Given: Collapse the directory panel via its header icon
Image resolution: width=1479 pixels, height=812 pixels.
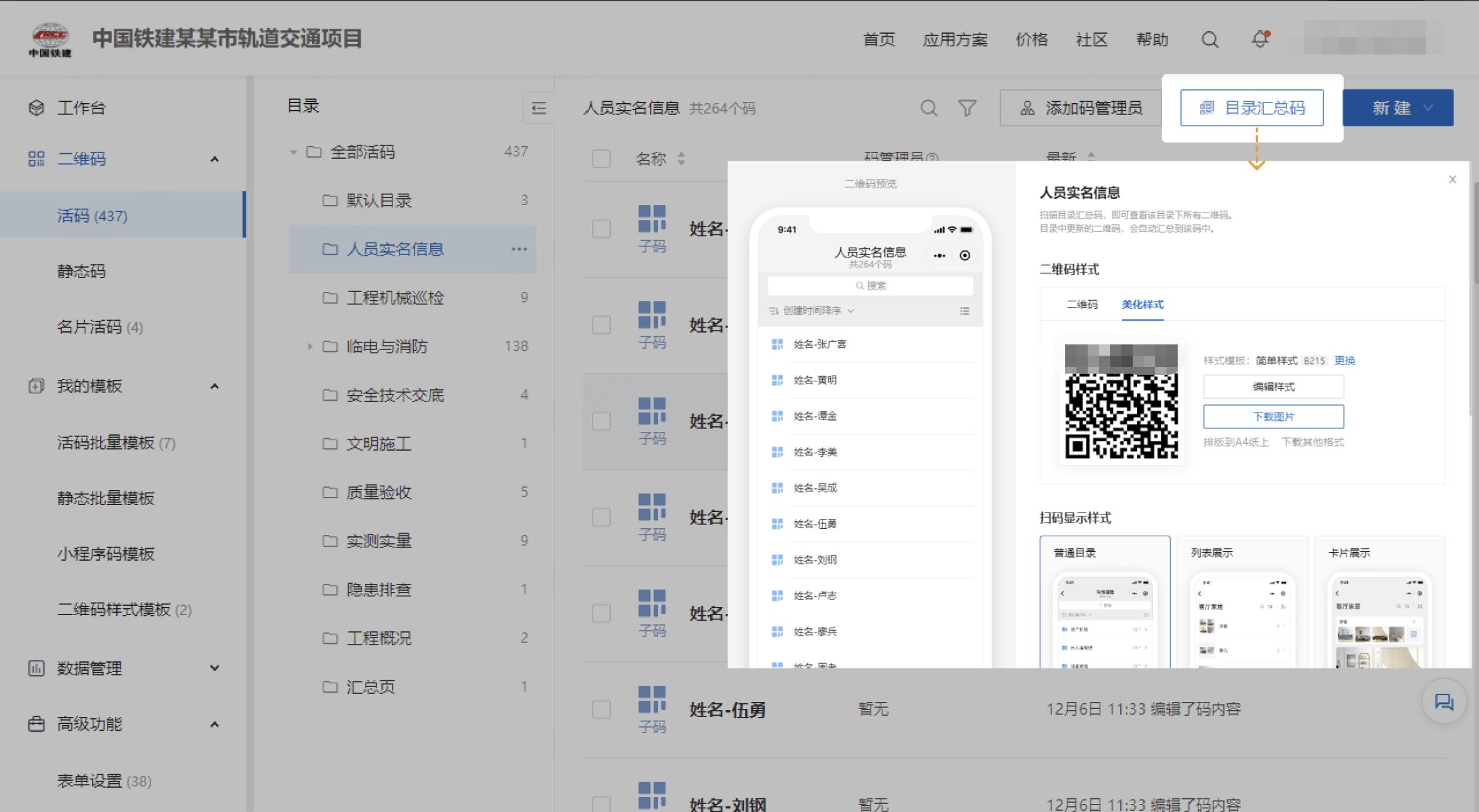Looking at the screenshot, I should pos(537,108).
